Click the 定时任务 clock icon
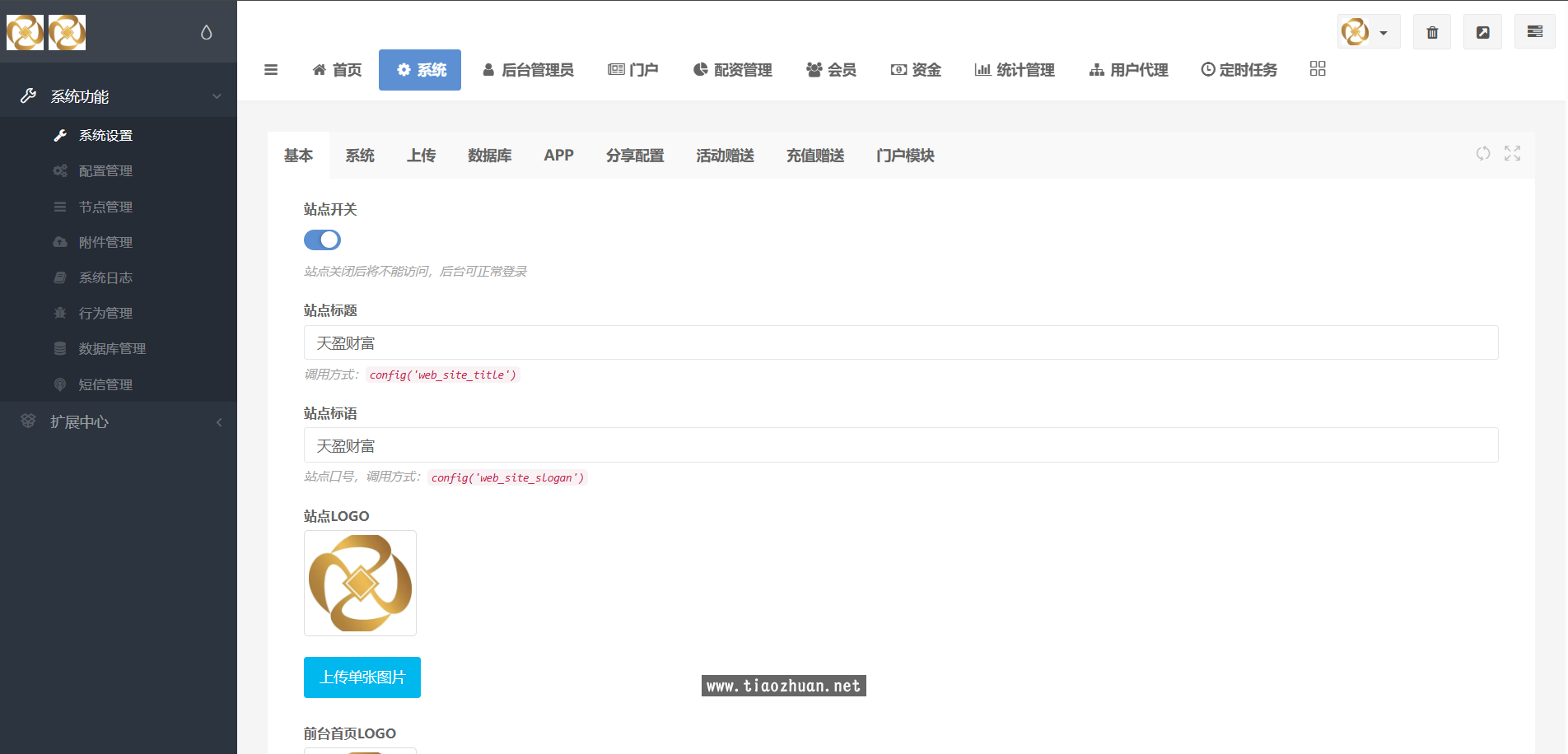1568x754 pixels. (1207, 70)
